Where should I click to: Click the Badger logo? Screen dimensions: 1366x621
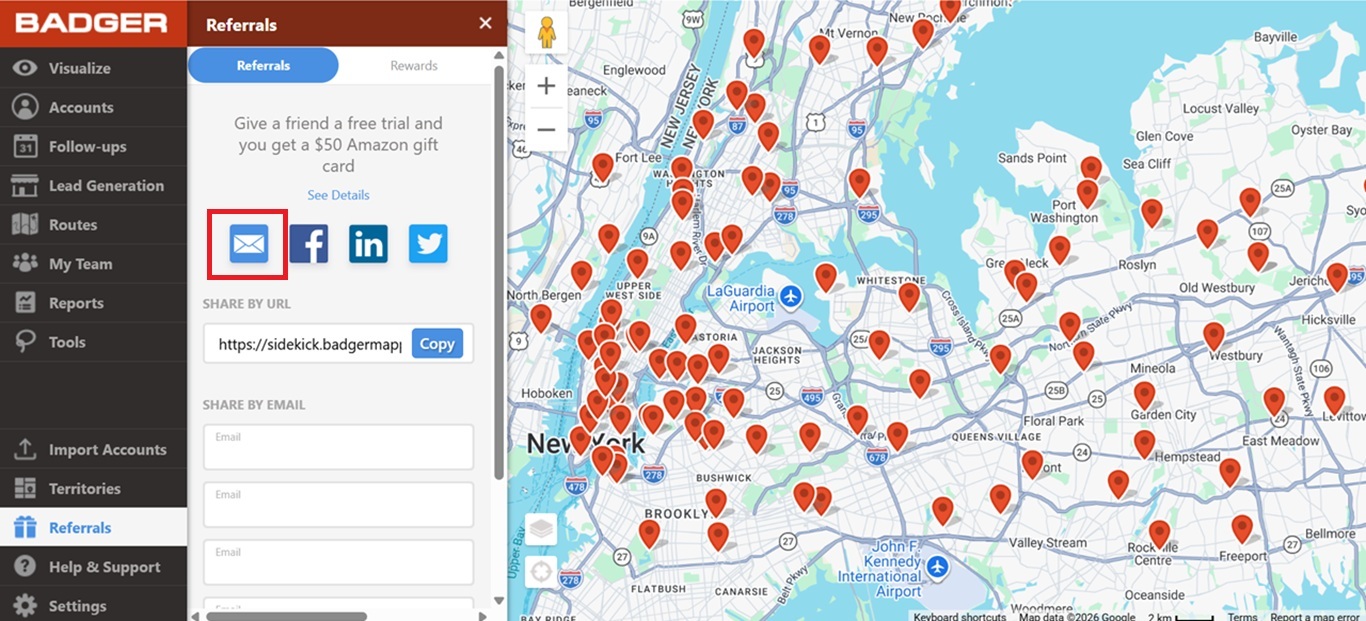[91, 23]
